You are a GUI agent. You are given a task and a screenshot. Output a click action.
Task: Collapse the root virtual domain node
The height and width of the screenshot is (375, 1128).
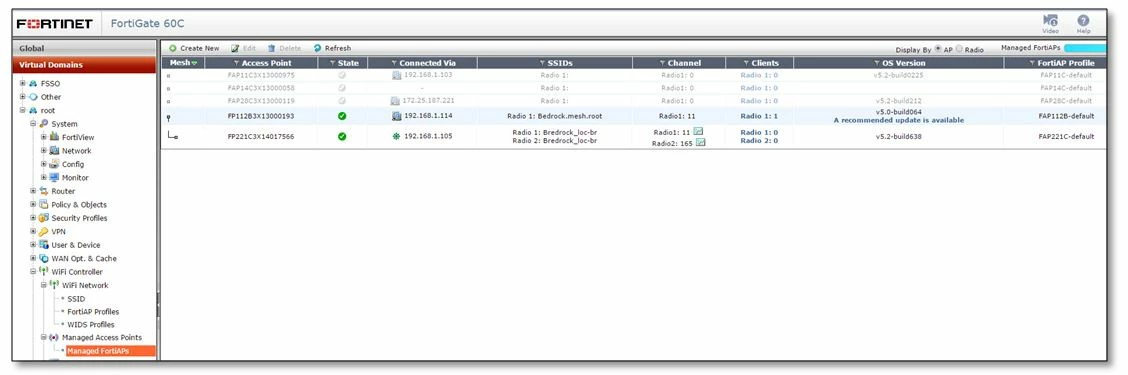(x=23, y=110)
